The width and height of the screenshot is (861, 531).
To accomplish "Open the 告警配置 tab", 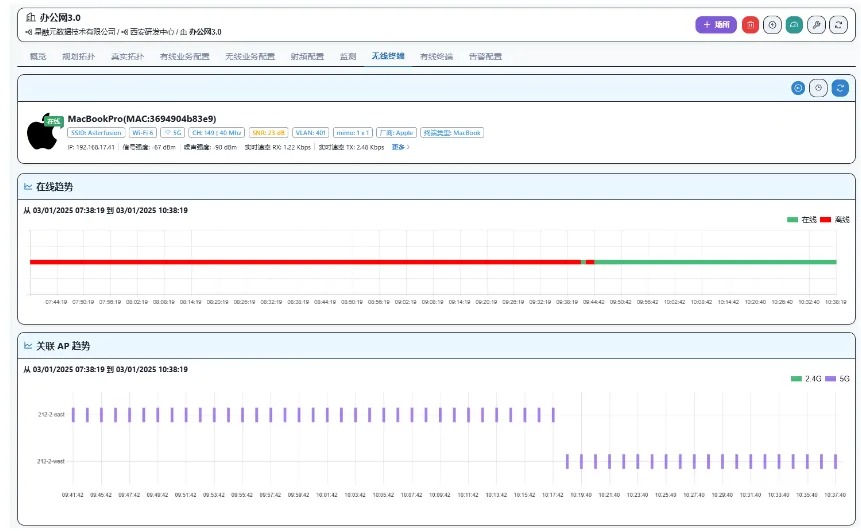I will click(x=485, y=56).
